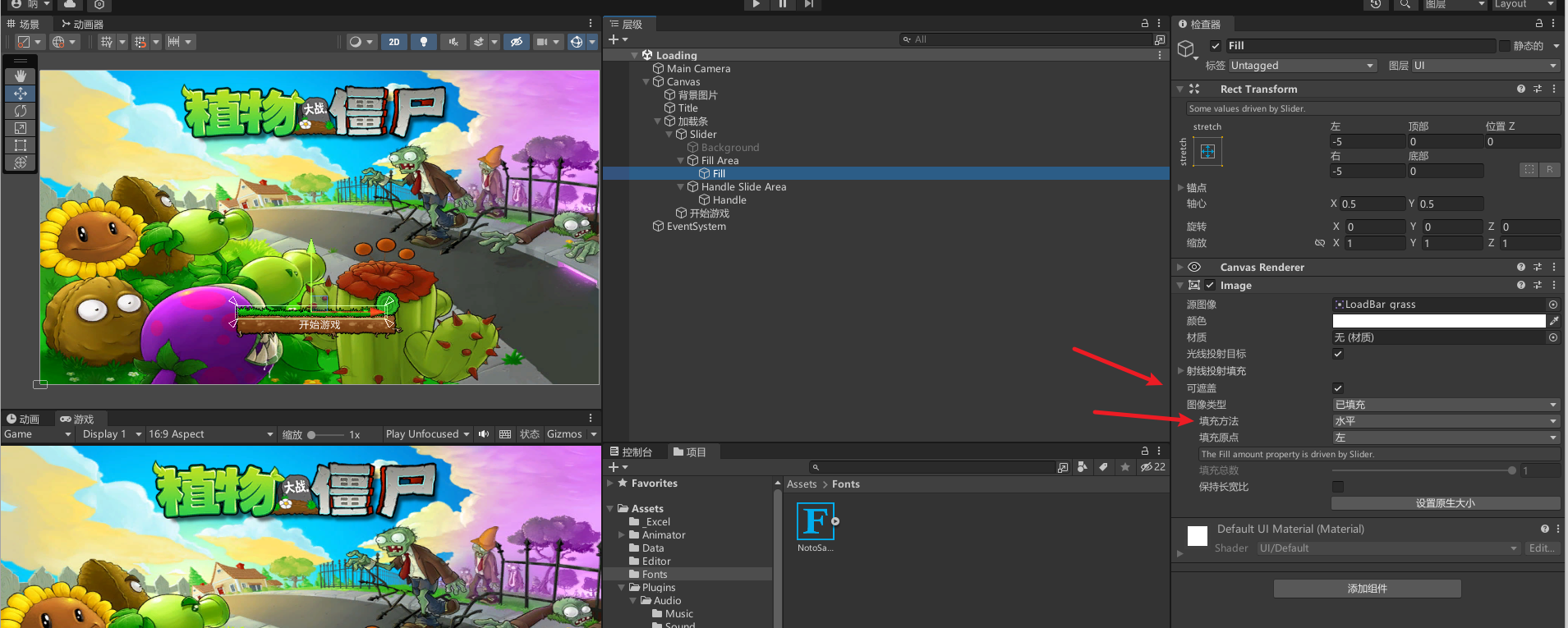Toggle scene visibility hidden-eye icon
The height and width of the screenshot is (628, 1568).
tap(516, 42)
